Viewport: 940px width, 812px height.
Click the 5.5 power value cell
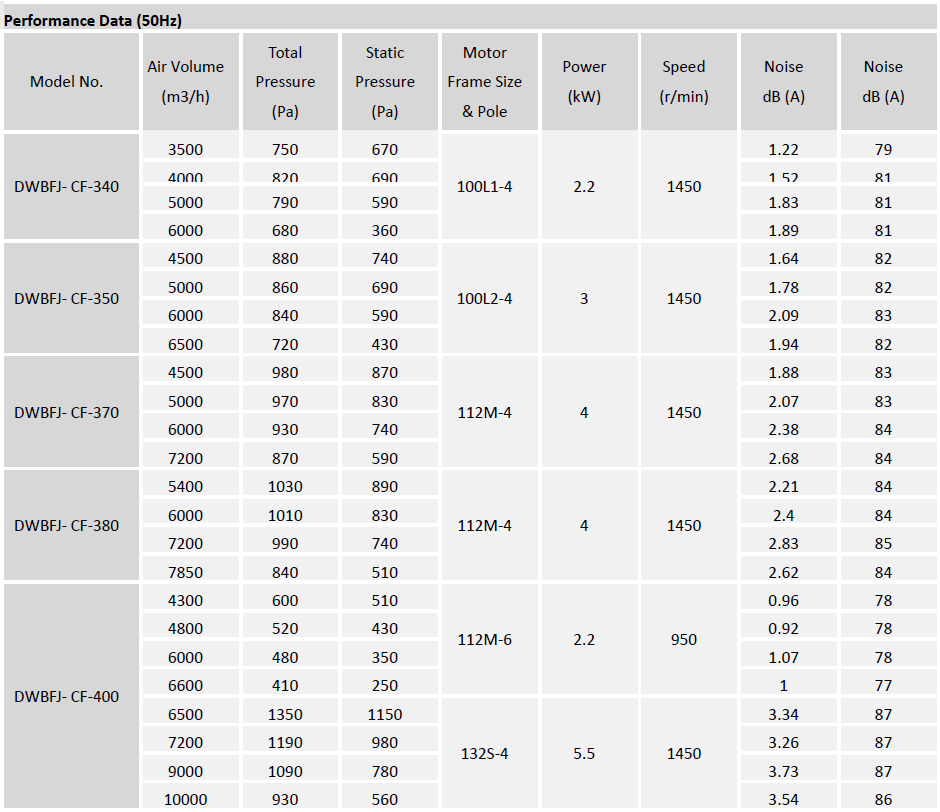tap(584, 754)
